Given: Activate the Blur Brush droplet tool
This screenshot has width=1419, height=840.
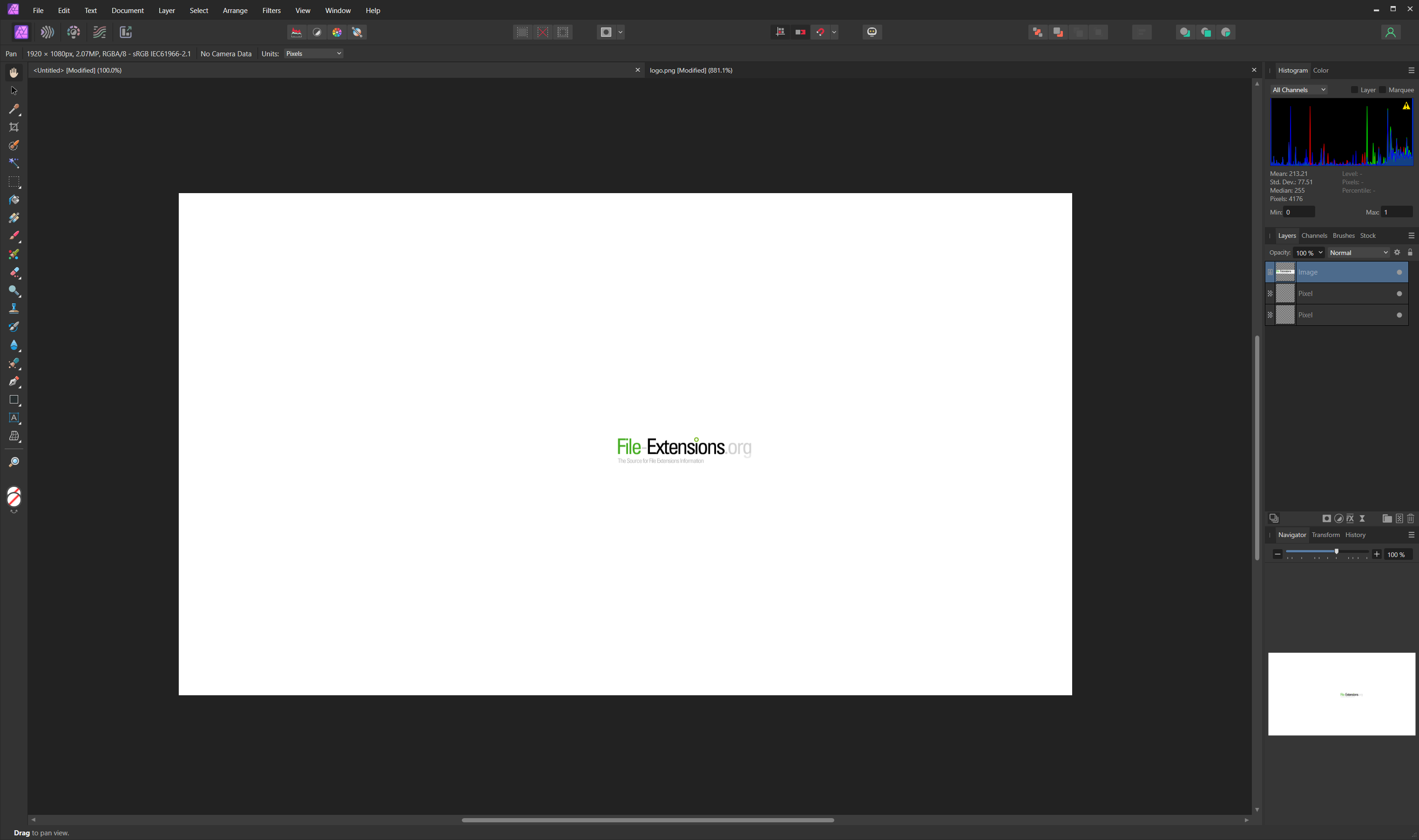Looking at the screenshot, I should pos(14,345).
